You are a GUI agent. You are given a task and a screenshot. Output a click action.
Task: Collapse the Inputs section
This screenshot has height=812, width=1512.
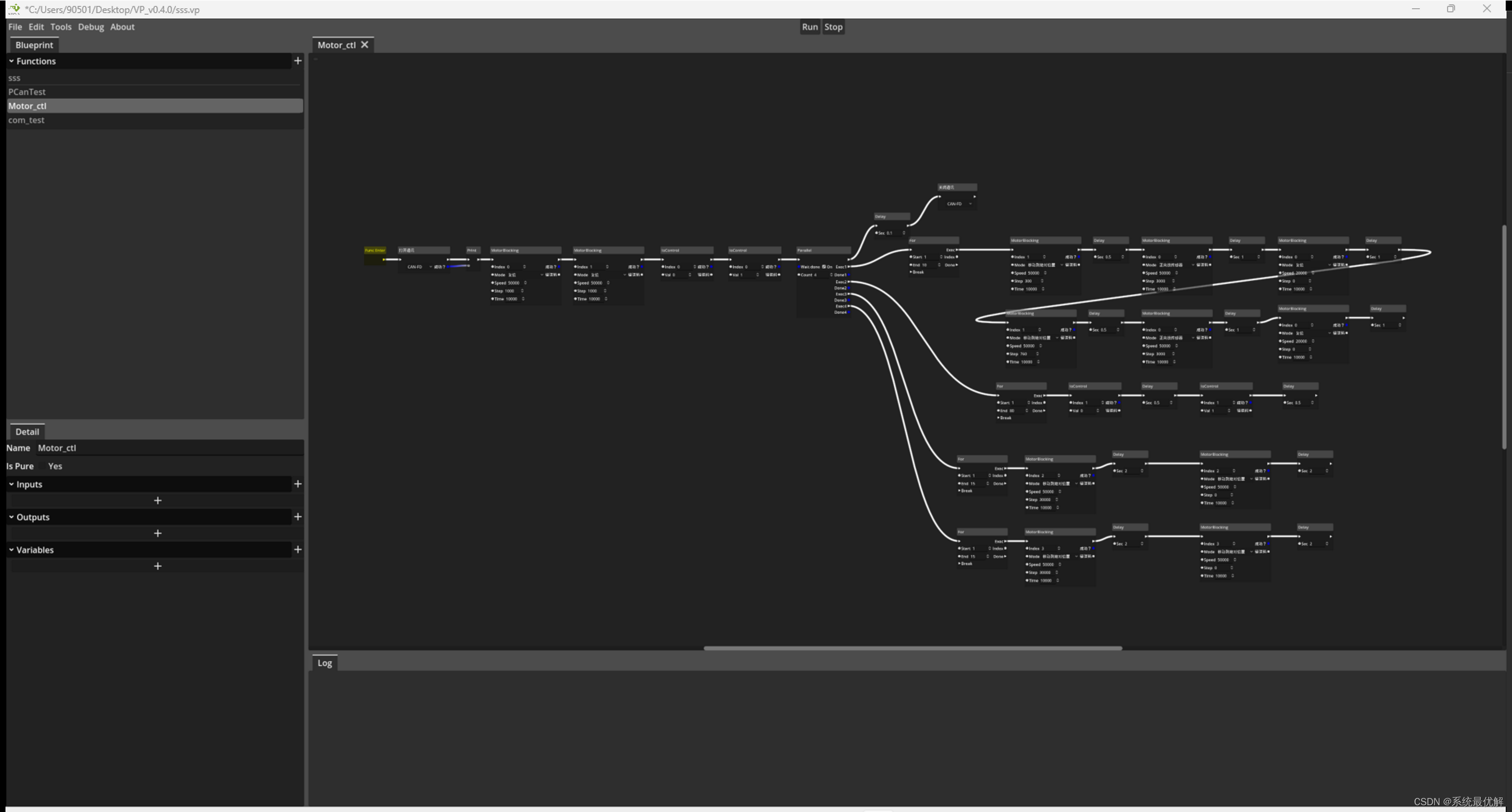point(11,484)
